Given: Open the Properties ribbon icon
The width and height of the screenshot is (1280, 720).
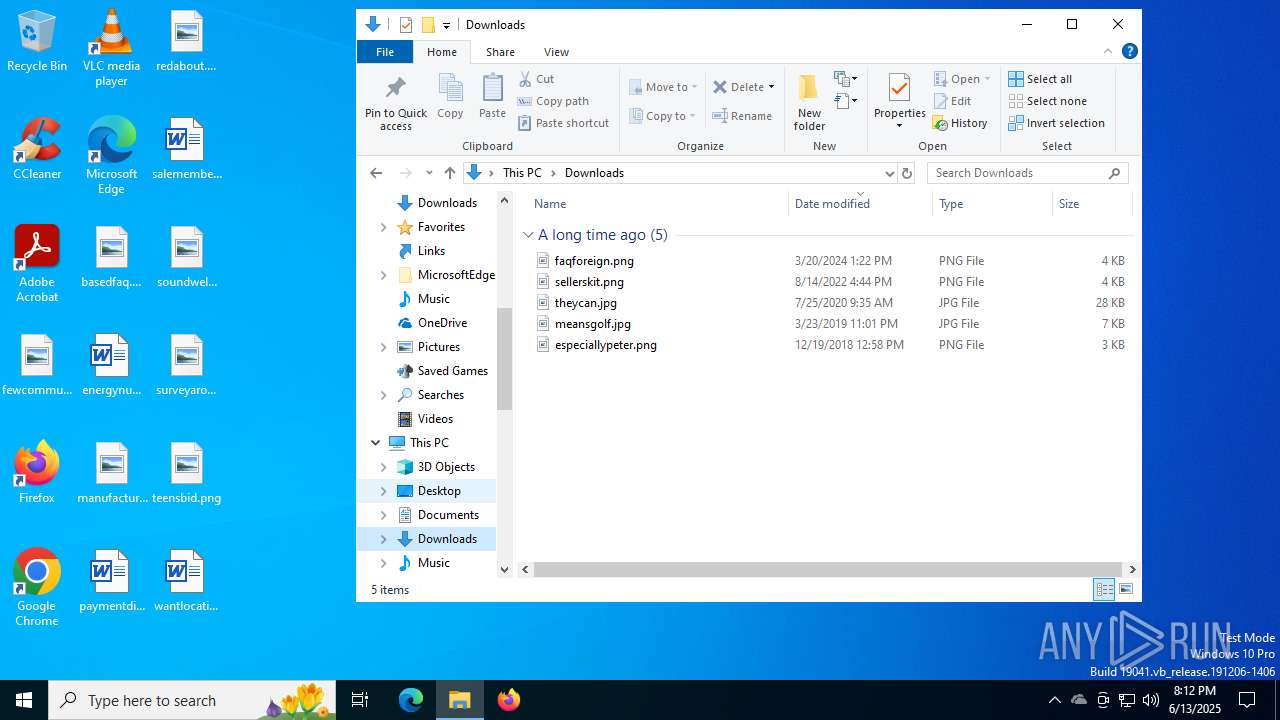Looking at the screenshot, I should [x=899, y=89].
